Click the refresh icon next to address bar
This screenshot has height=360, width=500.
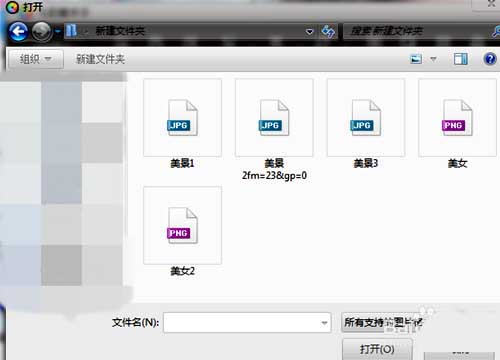(x=328, y=32)
